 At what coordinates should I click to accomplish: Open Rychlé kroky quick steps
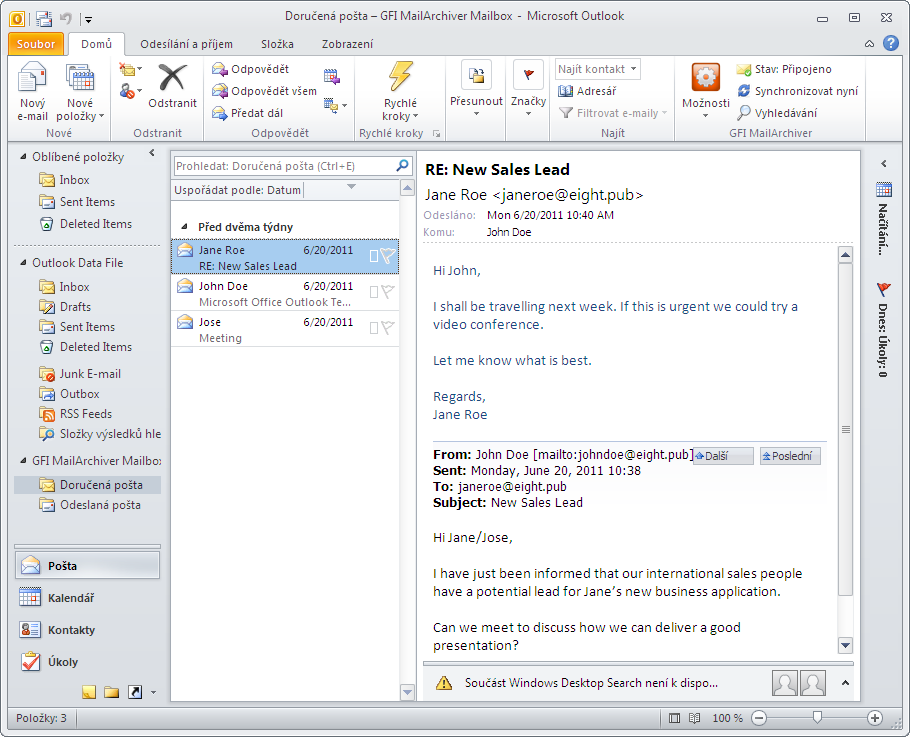[400, 92]
